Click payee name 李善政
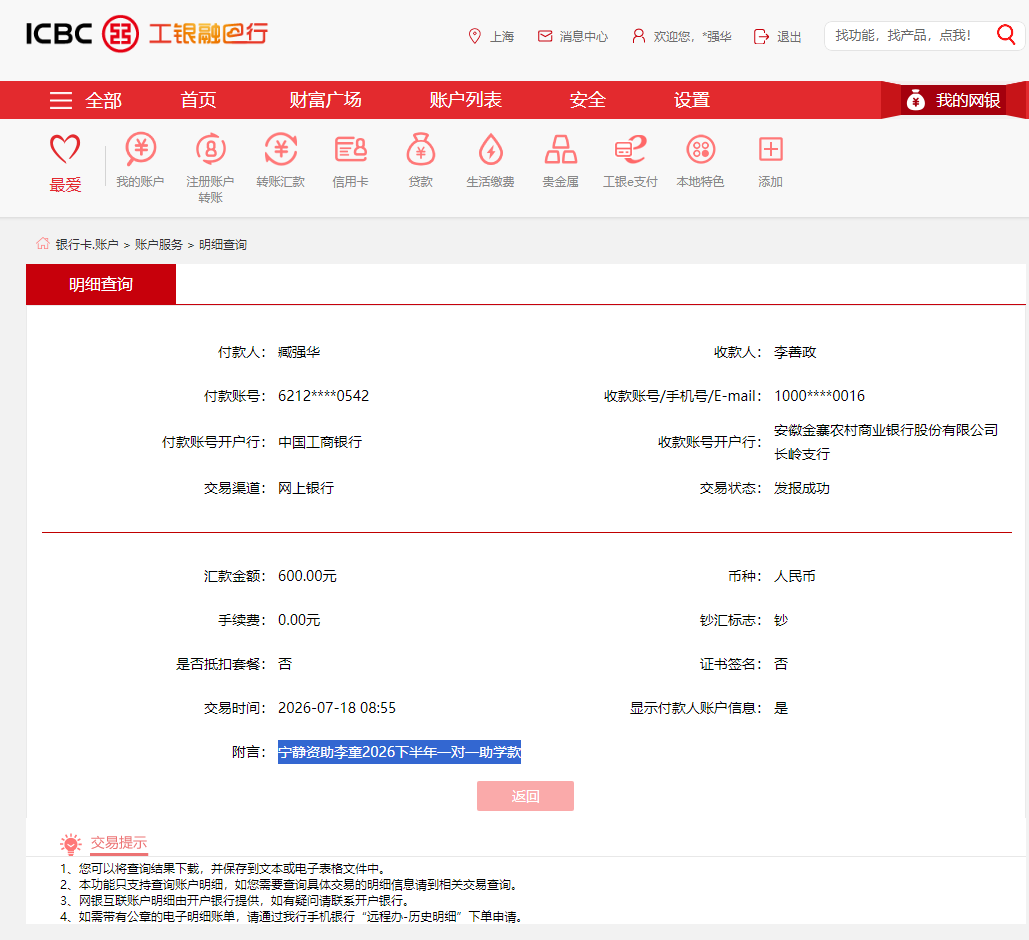Screen dimensions: 1029x940 795,352
